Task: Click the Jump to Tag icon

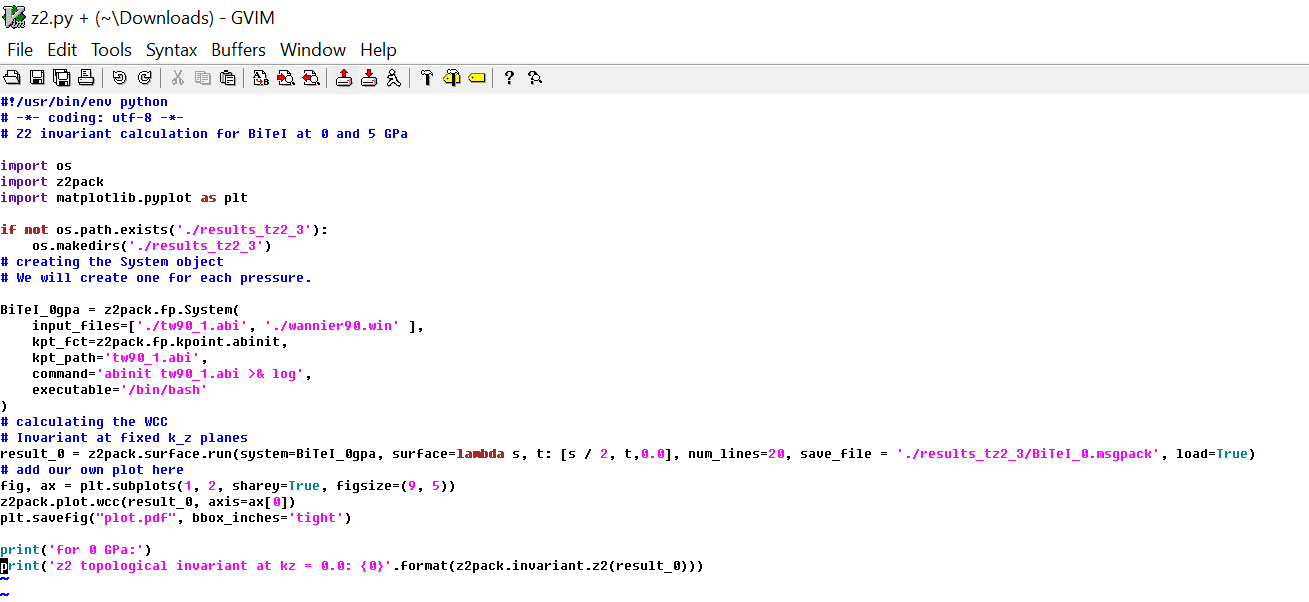Action: tap(477, 78)
